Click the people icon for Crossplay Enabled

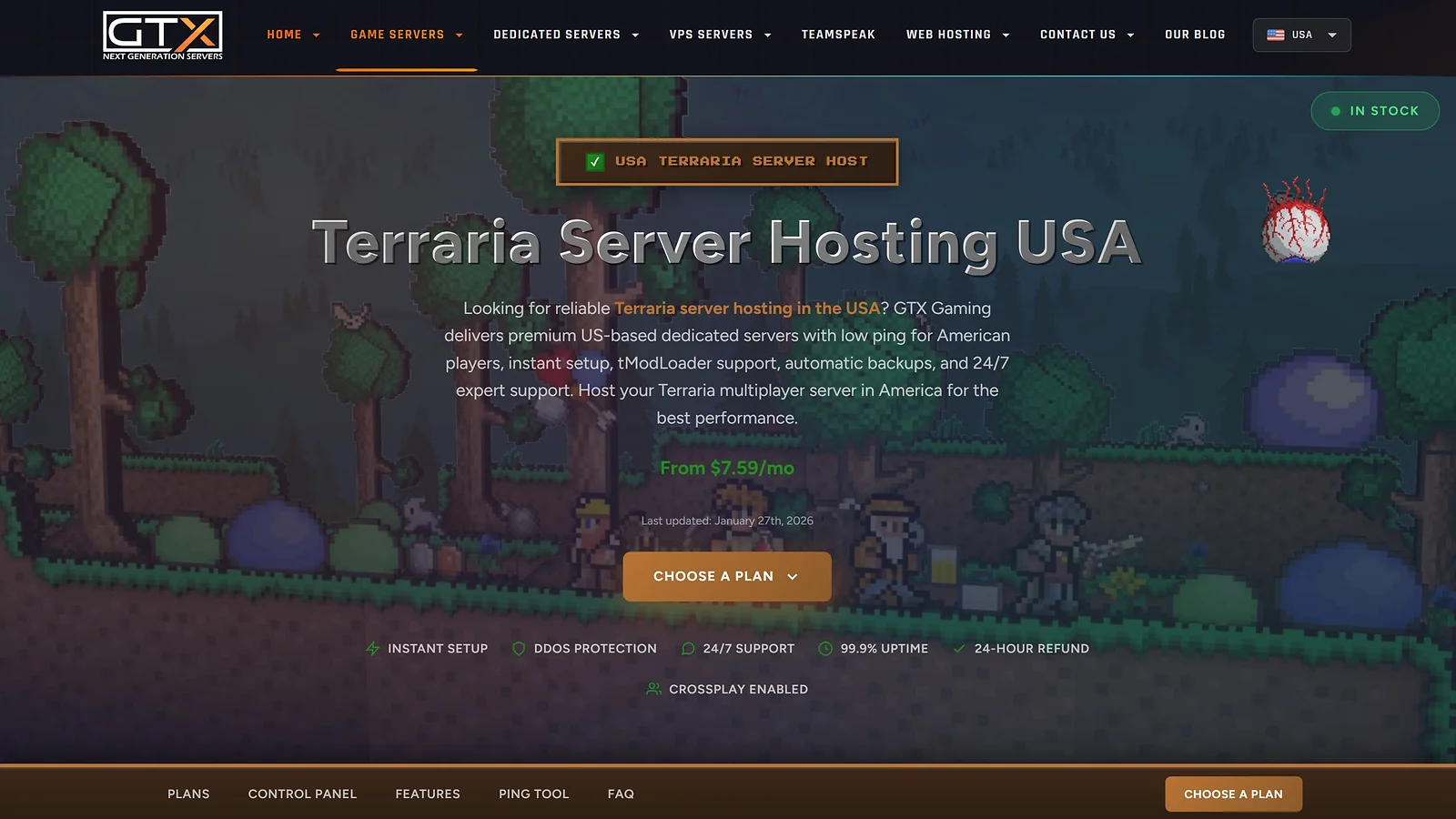tap(653, 689)
